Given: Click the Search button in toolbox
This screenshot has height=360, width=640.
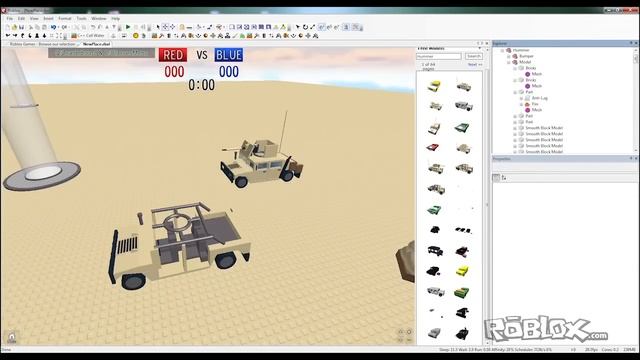Looking at the screenshot, I should [473, 56].
